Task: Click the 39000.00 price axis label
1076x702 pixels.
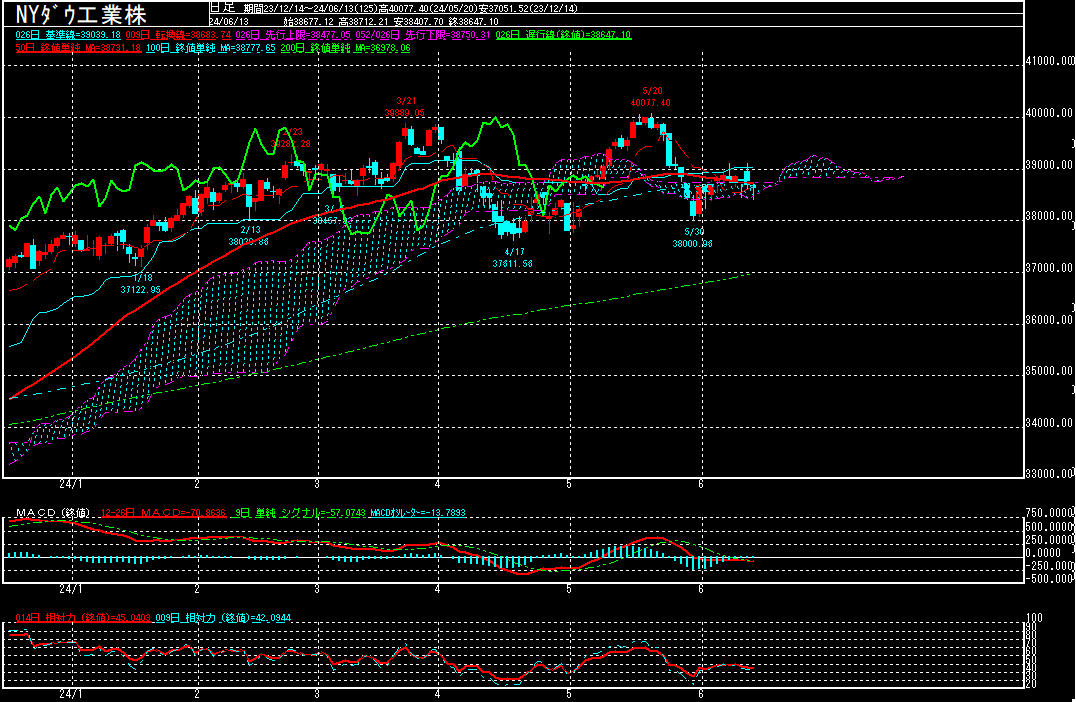Action: pyautogui.click(x=1050, y=165)
